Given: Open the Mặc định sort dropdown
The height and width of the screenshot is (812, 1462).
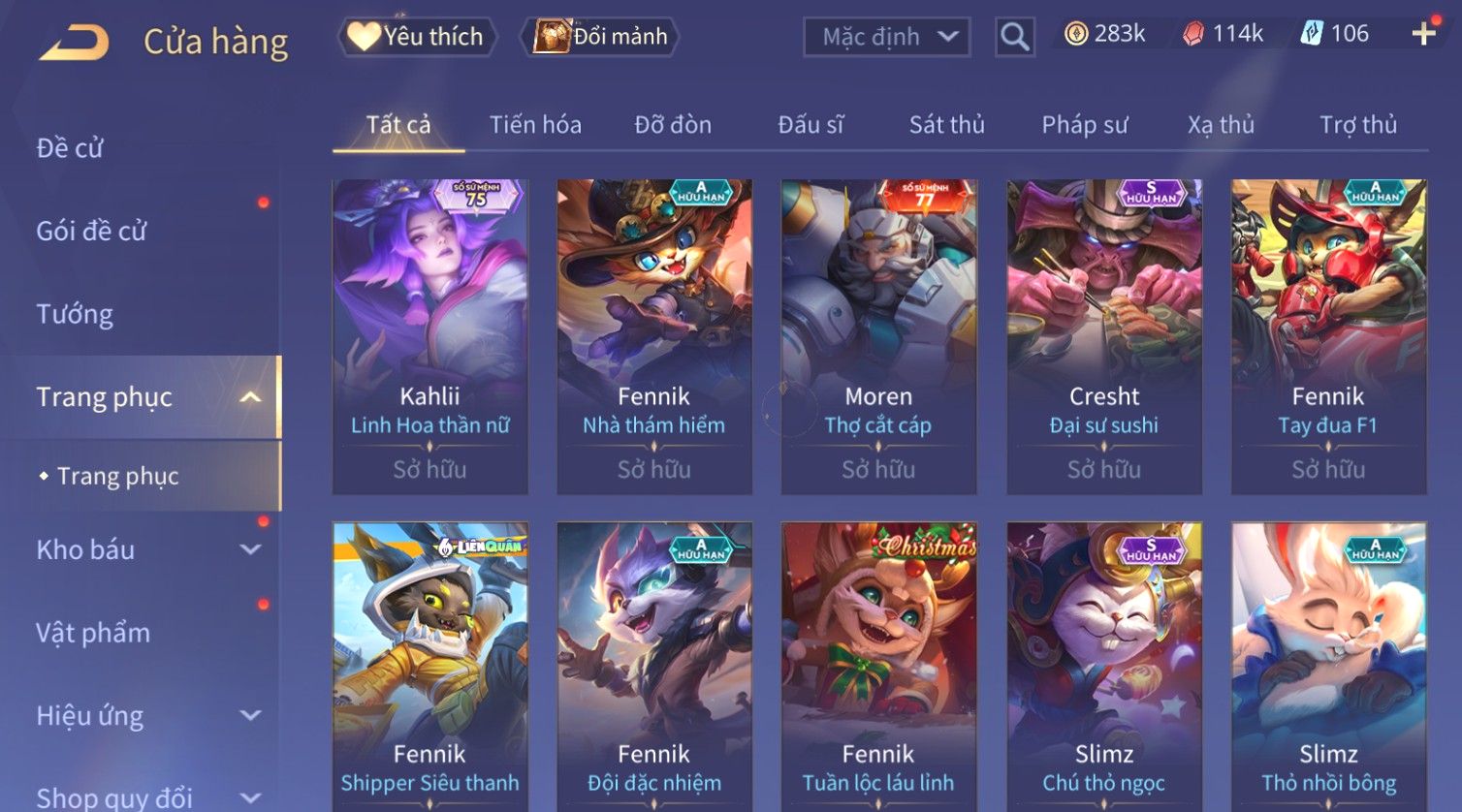Looking at the screenshot, I should [886, 37].
